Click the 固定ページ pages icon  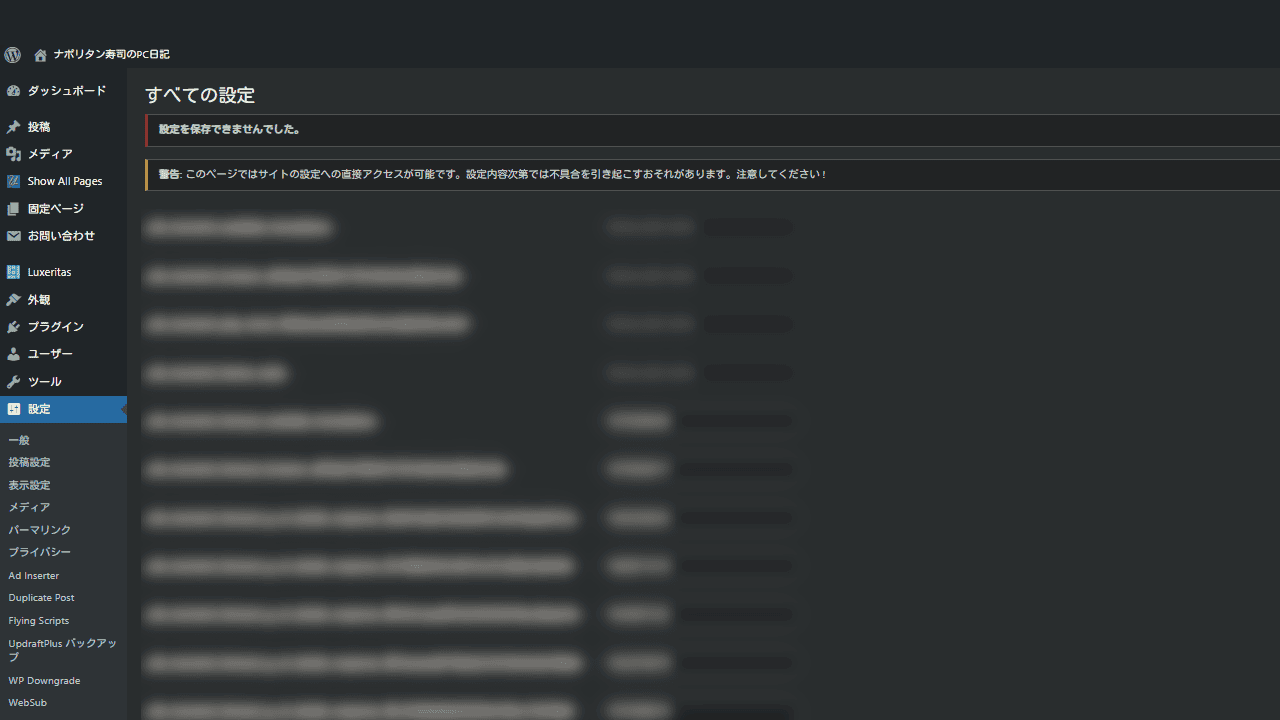13,209
